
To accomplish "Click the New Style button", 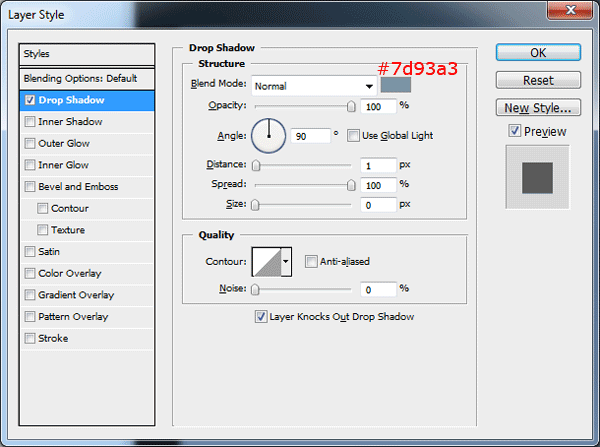I will tap(538, 107).
